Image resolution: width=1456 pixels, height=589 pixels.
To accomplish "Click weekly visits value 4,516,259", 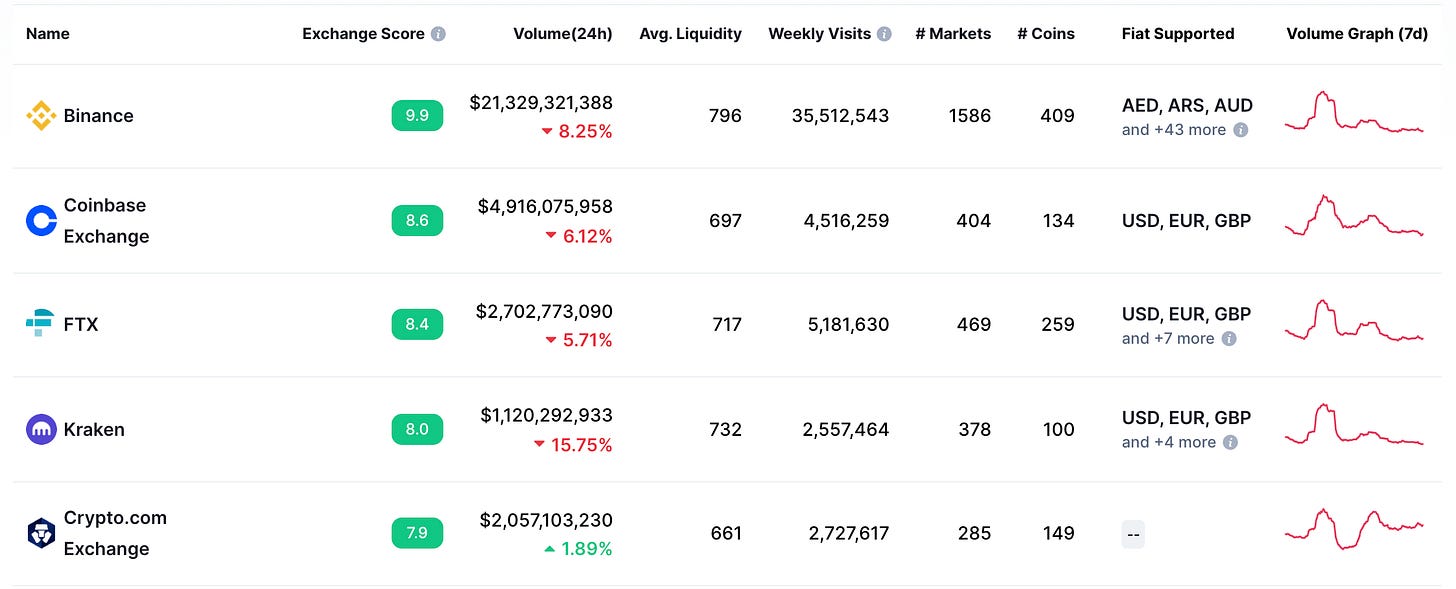I will 846,221.
